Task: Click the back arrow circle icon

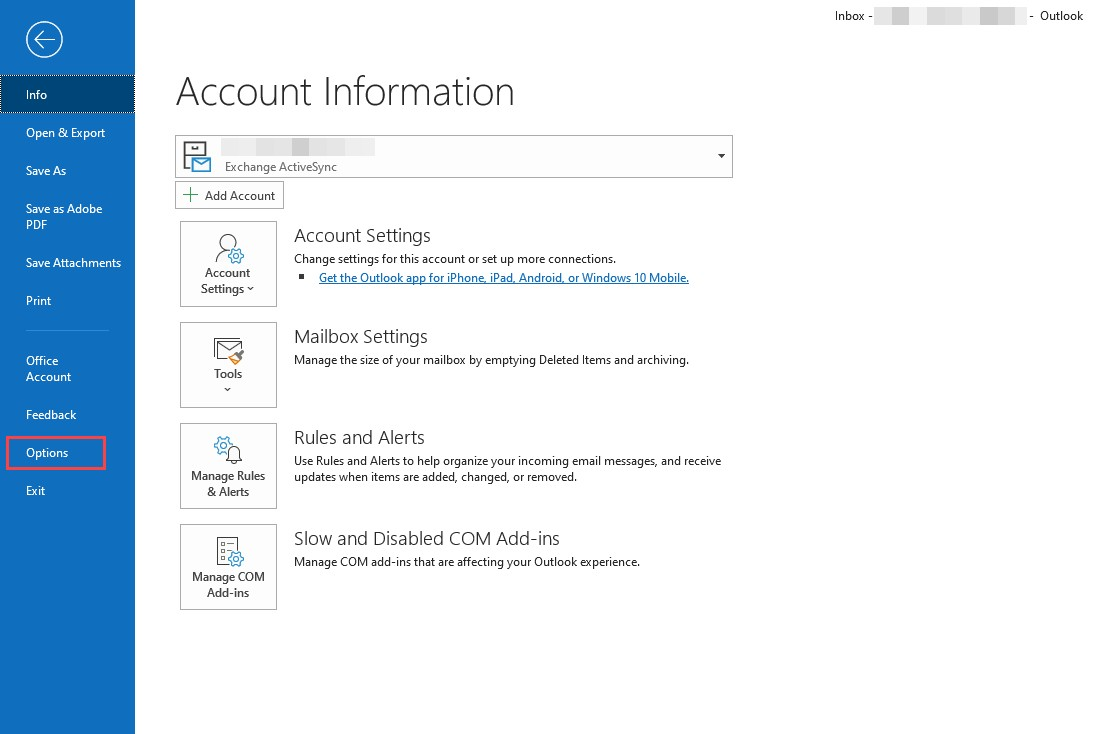Action: [44, 39]
